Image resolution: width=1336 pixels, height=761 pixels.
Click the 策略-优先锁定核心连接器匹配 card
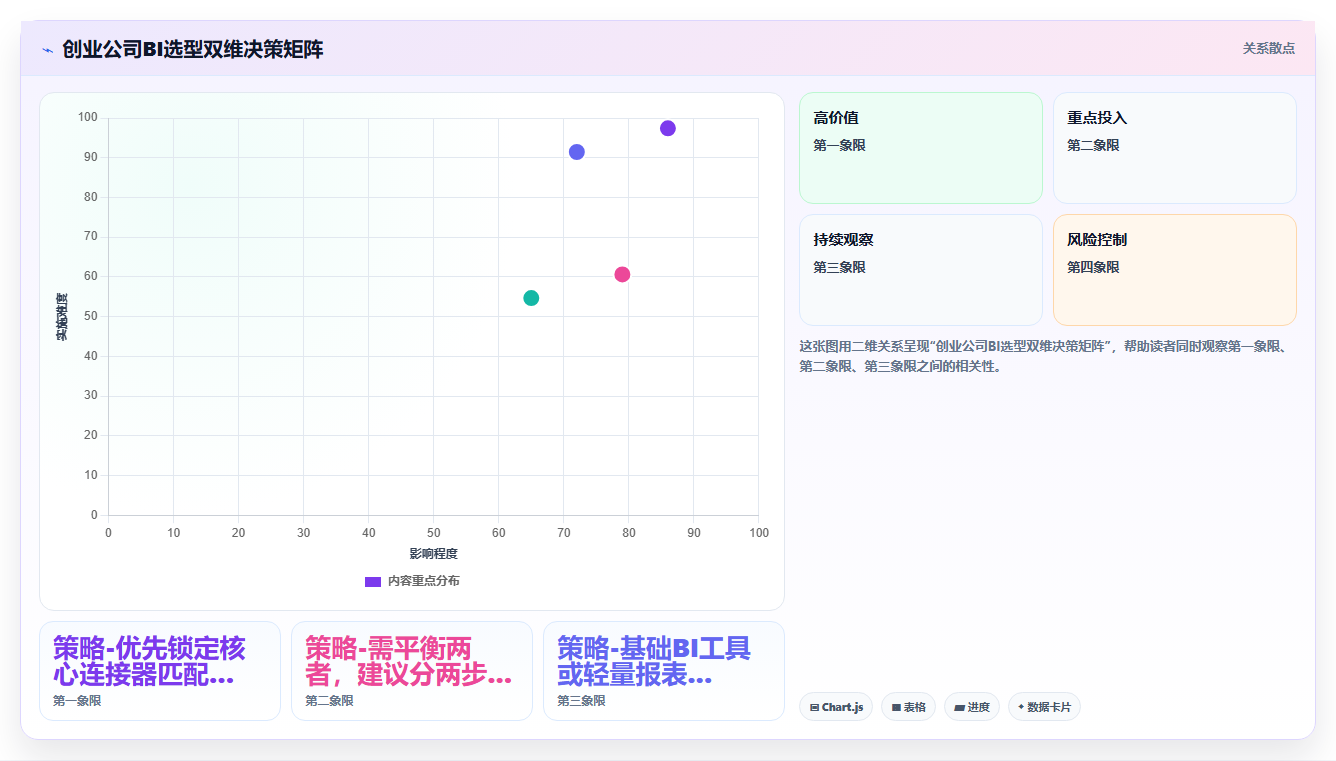click(160, 671)
